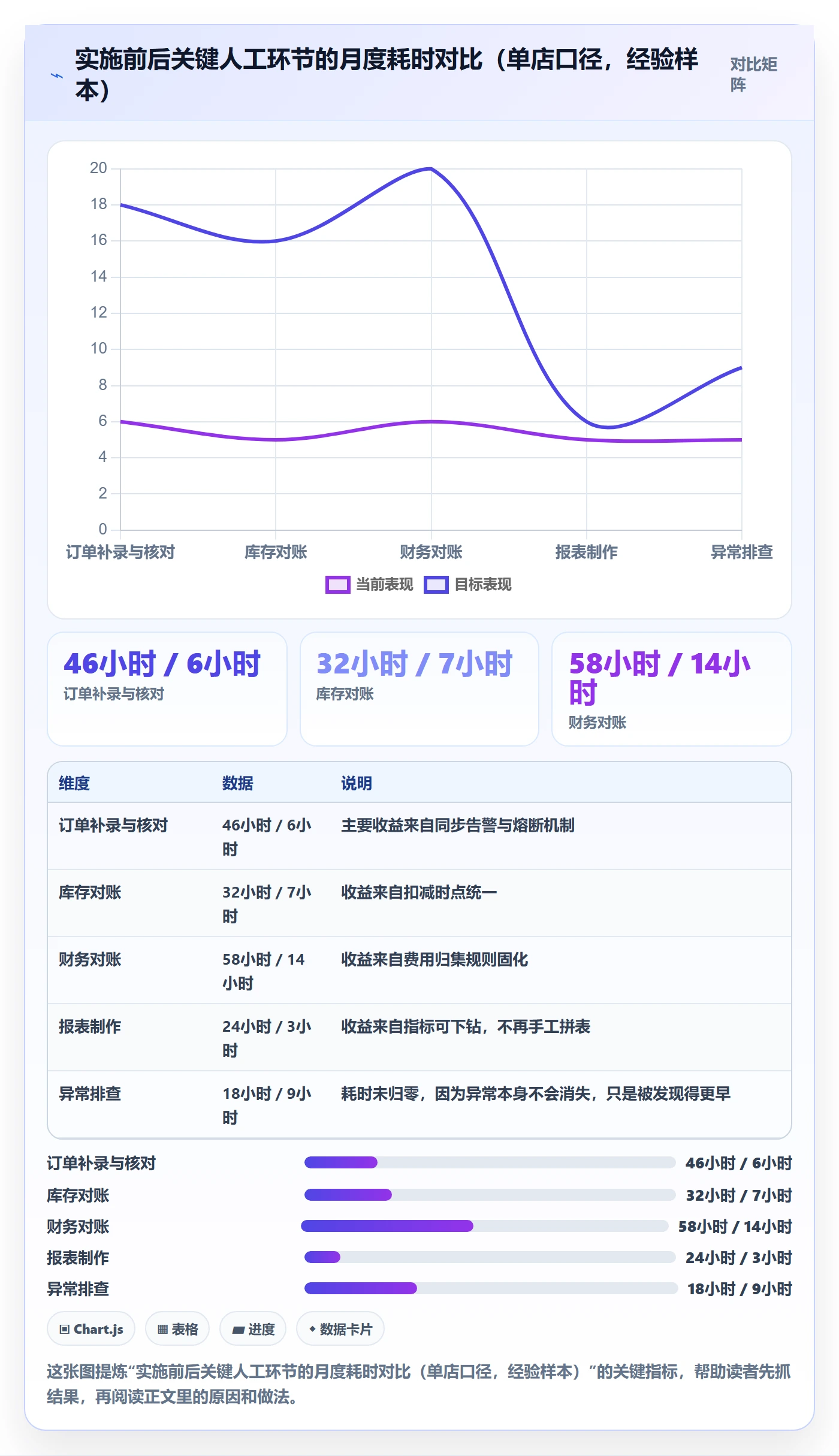Viewport: 839px width, 1456px height.
Task: Click the 耗时未归零 explanation cell
Action: pos(536,1094)
